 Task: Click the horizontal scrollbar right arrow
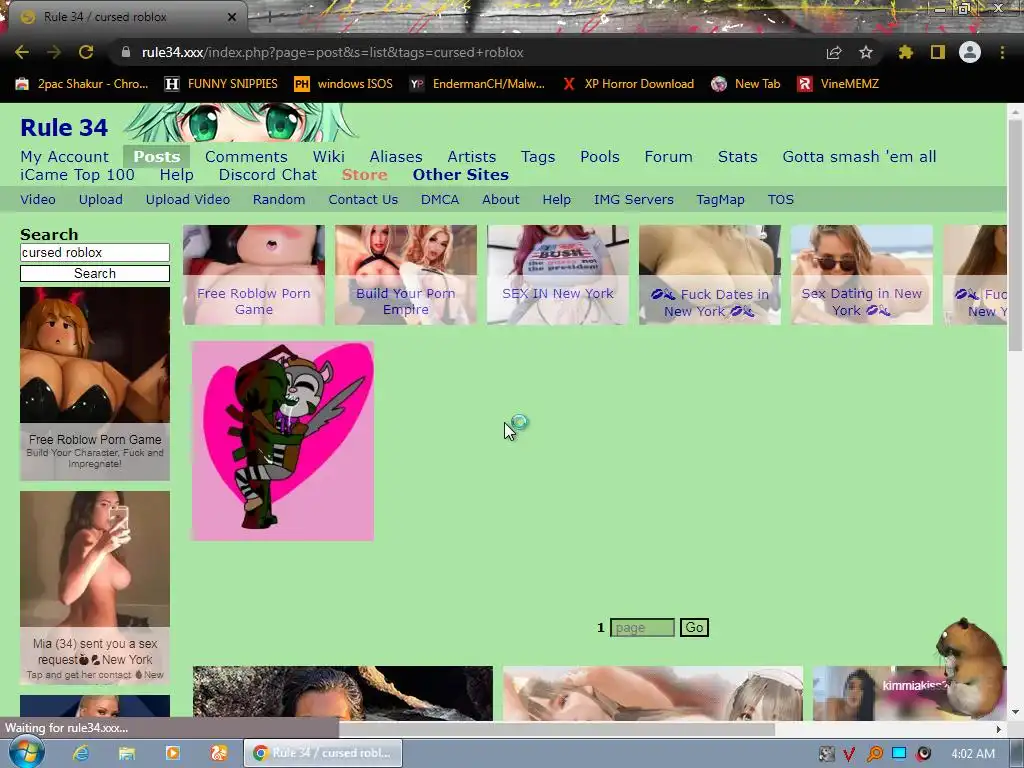[x=999, y=729]
